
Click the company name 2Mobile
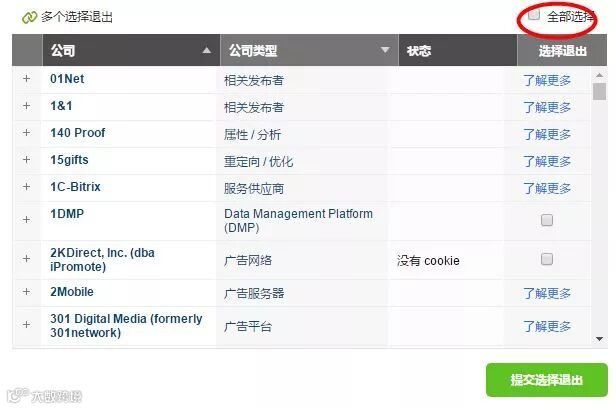(72, 292)
